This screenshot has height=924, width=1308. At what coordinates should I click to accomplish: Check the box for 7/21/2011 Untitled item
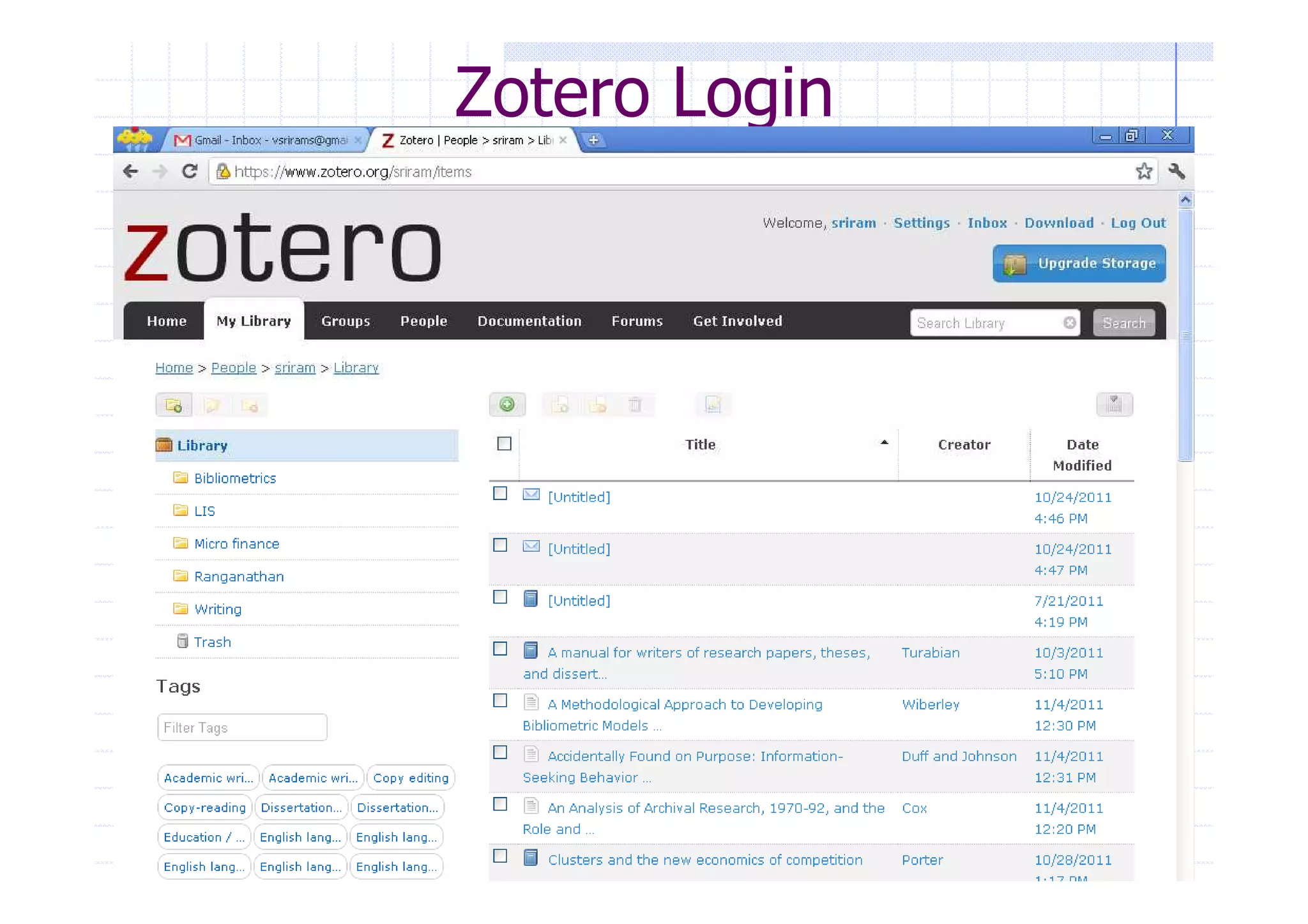tap(500, 596)
